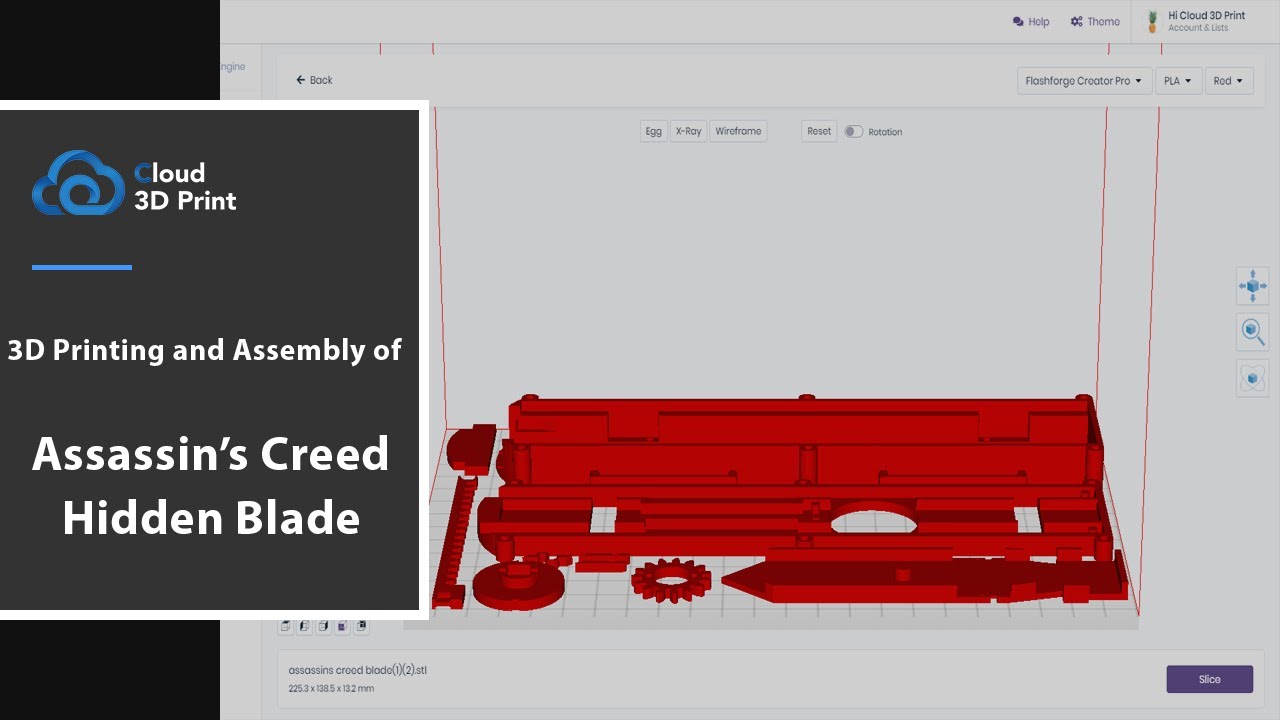Toggle the Rotation switch

coord(853,131)
